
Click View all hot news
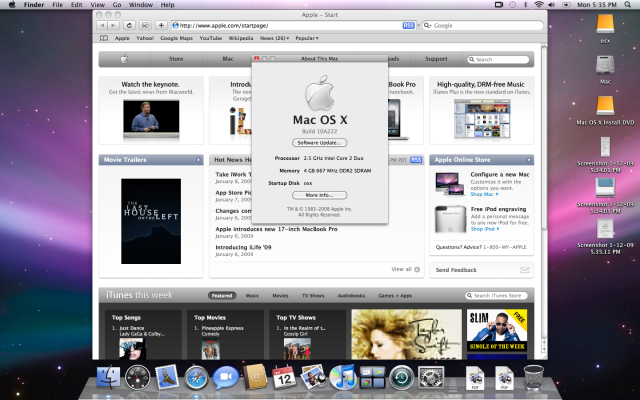tap(405, 269)
